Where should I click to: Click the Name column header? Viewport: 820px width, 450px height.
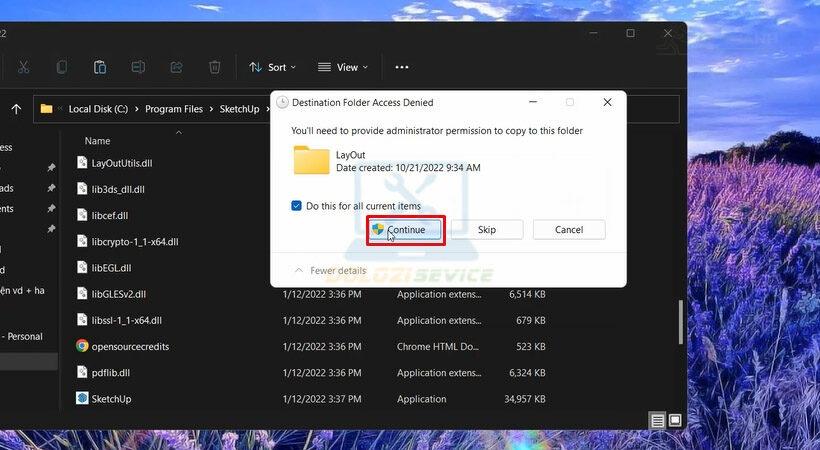pyautogui.click(x=97, y=141)
